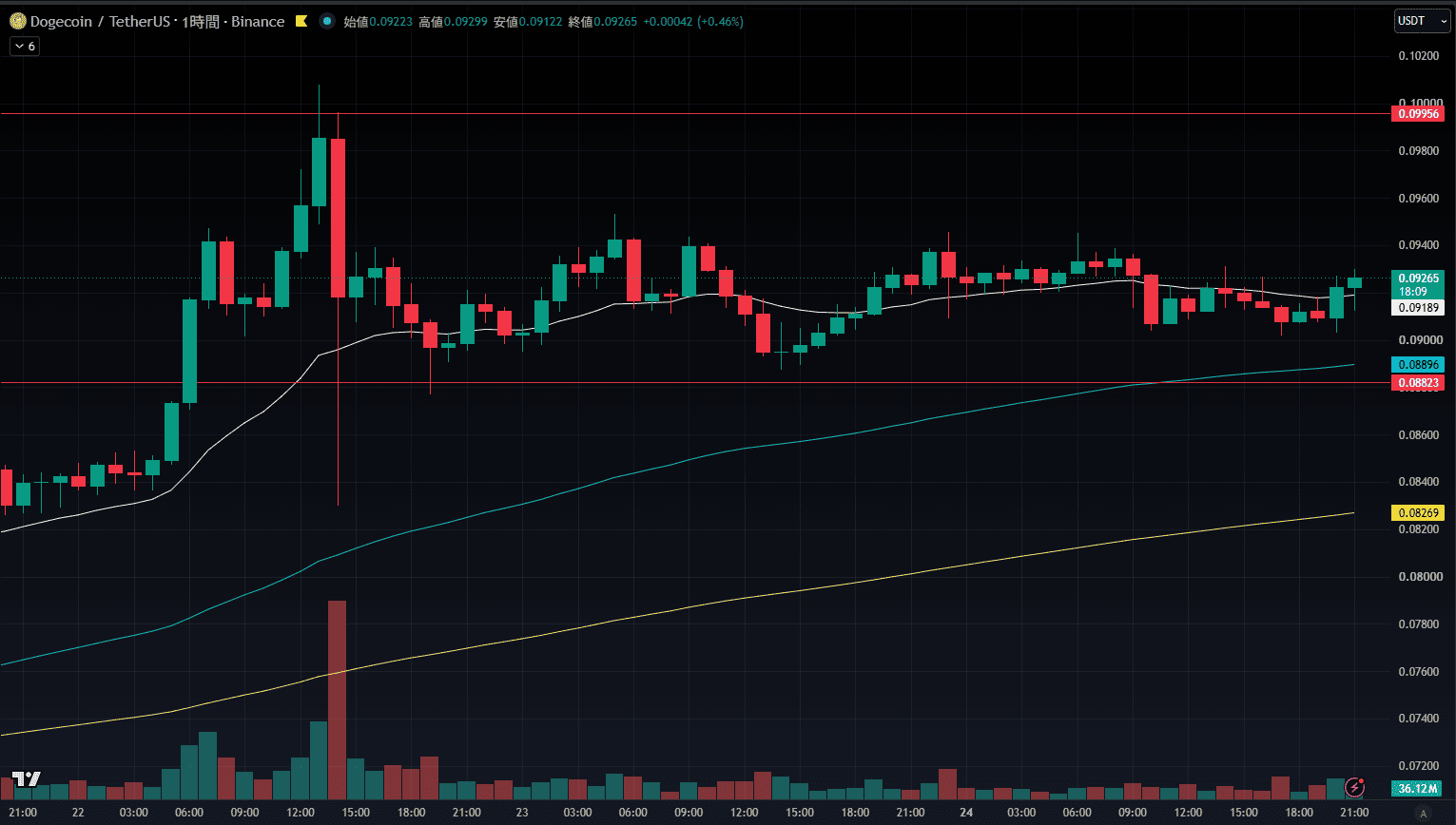Image resolution: width=1456 pixels, height=825 pixels.
Task: Click the date marker 24 on the time axis
Action: [x=966, y=813]
